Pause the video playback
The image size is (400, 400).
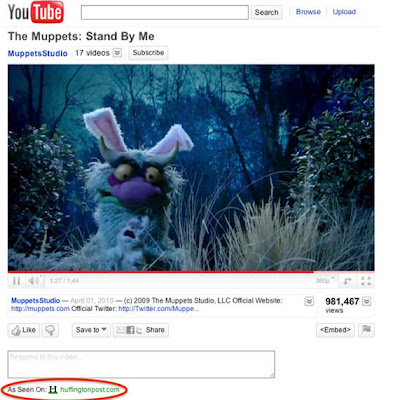16,281
